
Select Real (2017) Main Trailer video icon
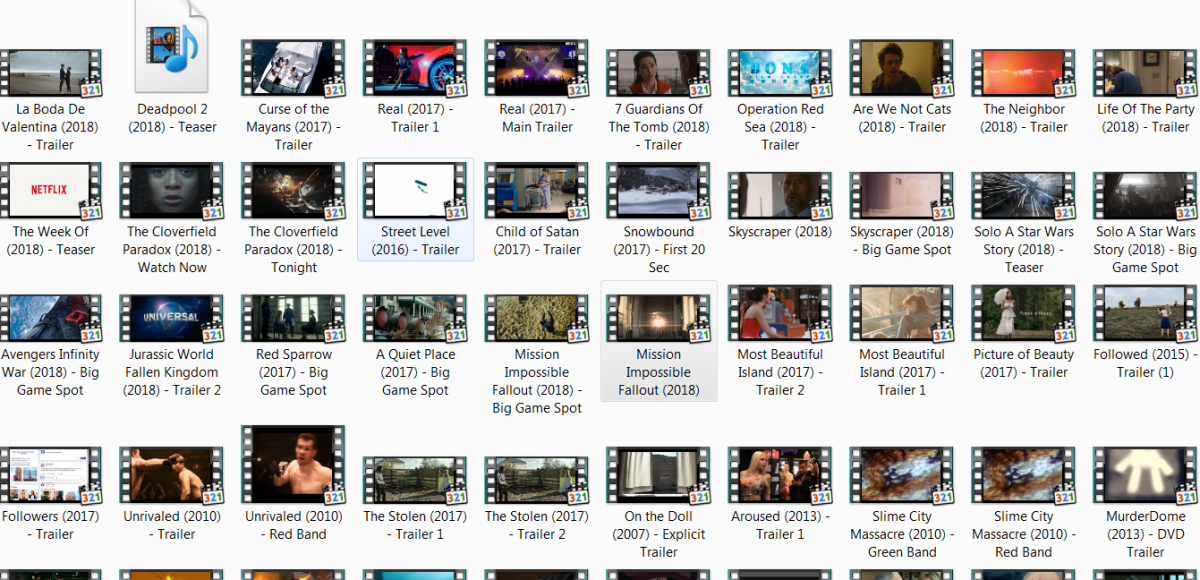[538, 69]
